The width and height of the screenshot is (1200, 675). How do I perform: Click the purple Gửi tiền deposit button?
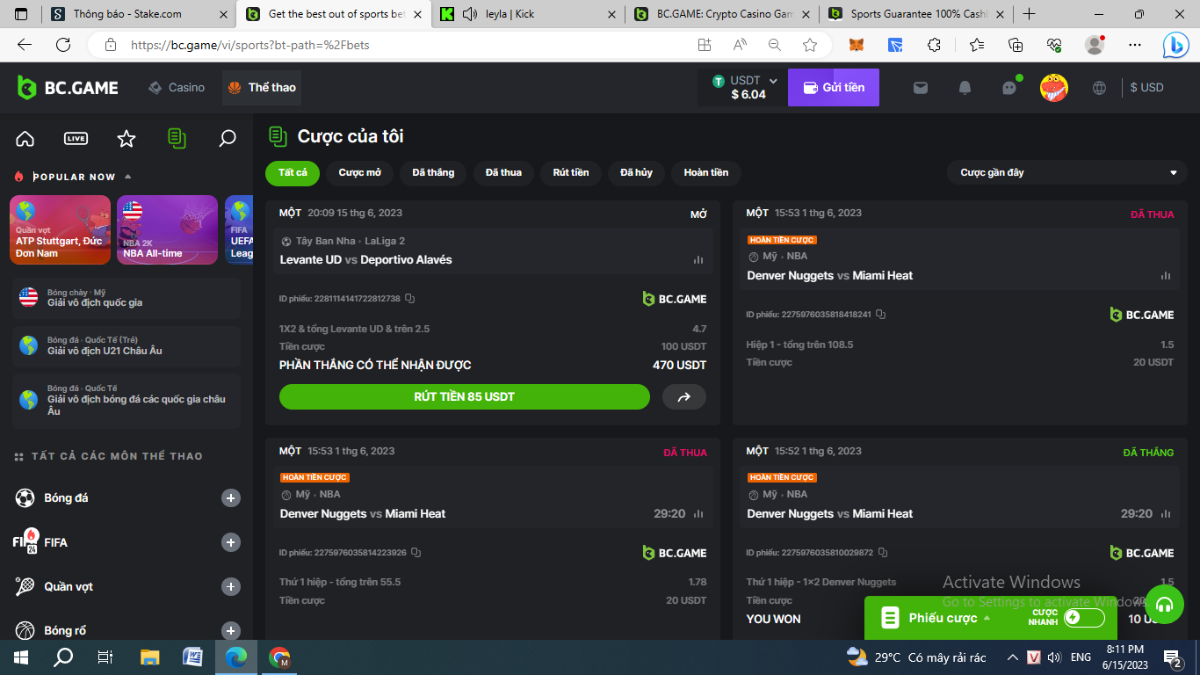point(833,88)
